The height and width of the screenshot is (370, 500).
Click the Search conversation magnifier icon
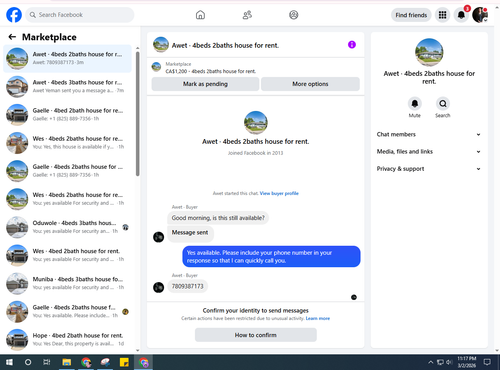pyautogui.click(x=443, y=104)
